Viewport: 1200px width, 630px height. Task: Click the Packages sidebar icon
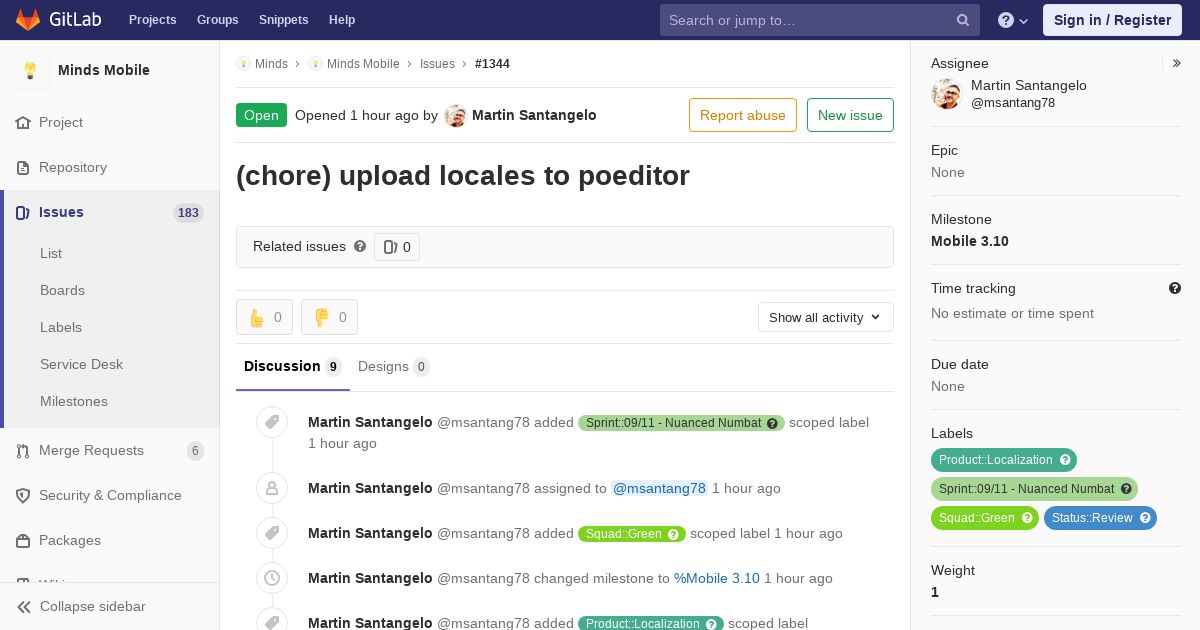pos(23,541)
